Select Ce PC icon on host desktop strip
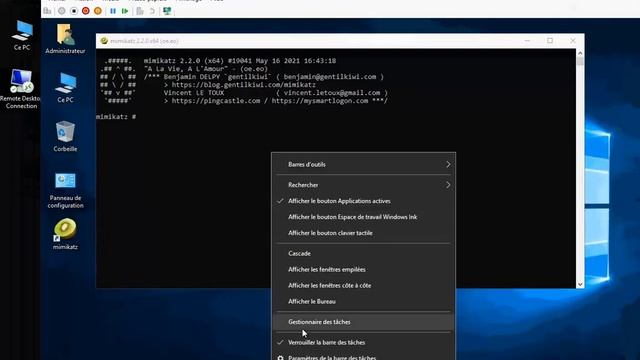Screen dimensions: 640x360 (x=22, y=36)
